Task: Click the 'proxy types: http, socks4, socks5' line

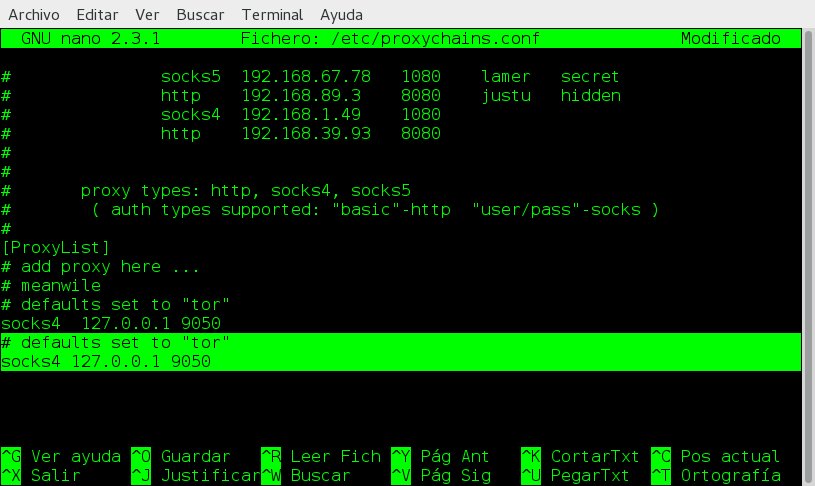Action: pyautogui.click(x=245, y=191)
